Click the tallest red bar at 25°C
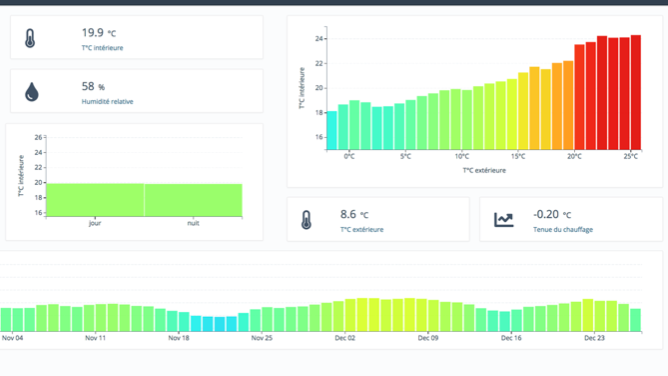This screenshot has width=668, height=376. click(636, 92)
